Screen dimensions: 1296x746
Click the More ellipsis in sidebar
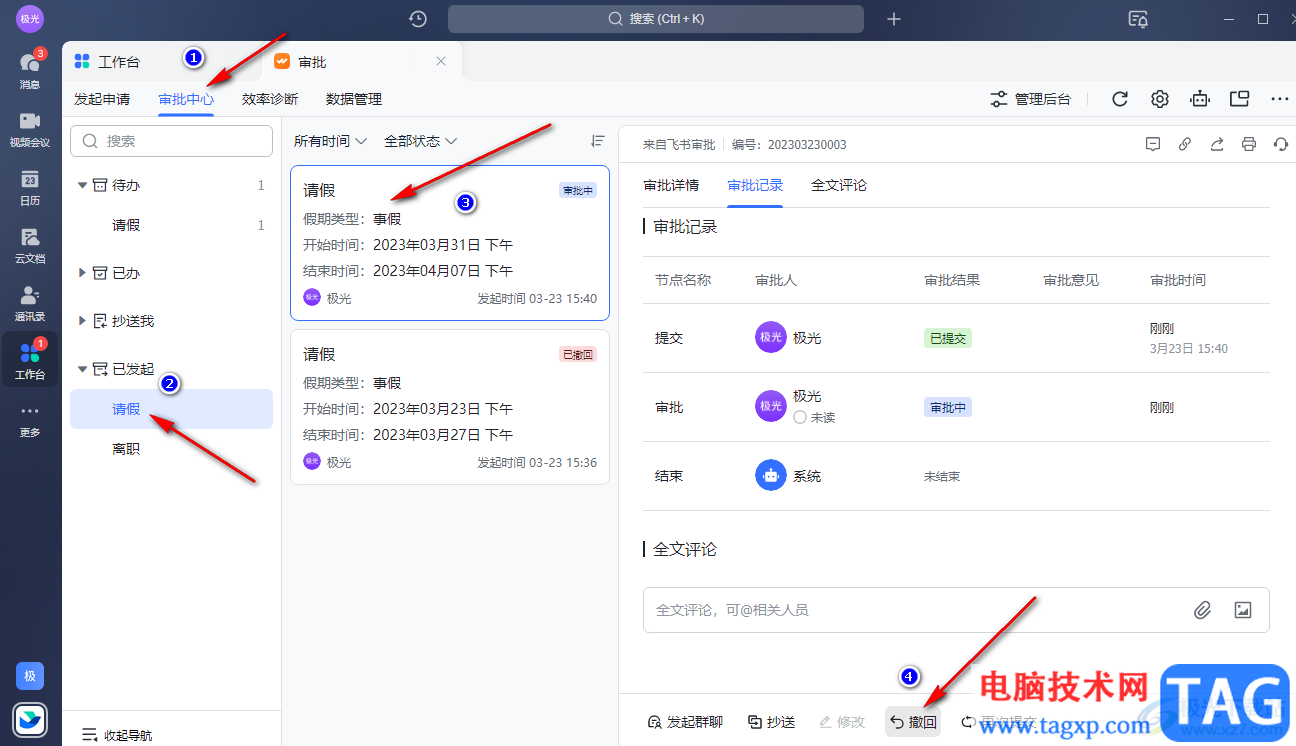pos(30,419)
